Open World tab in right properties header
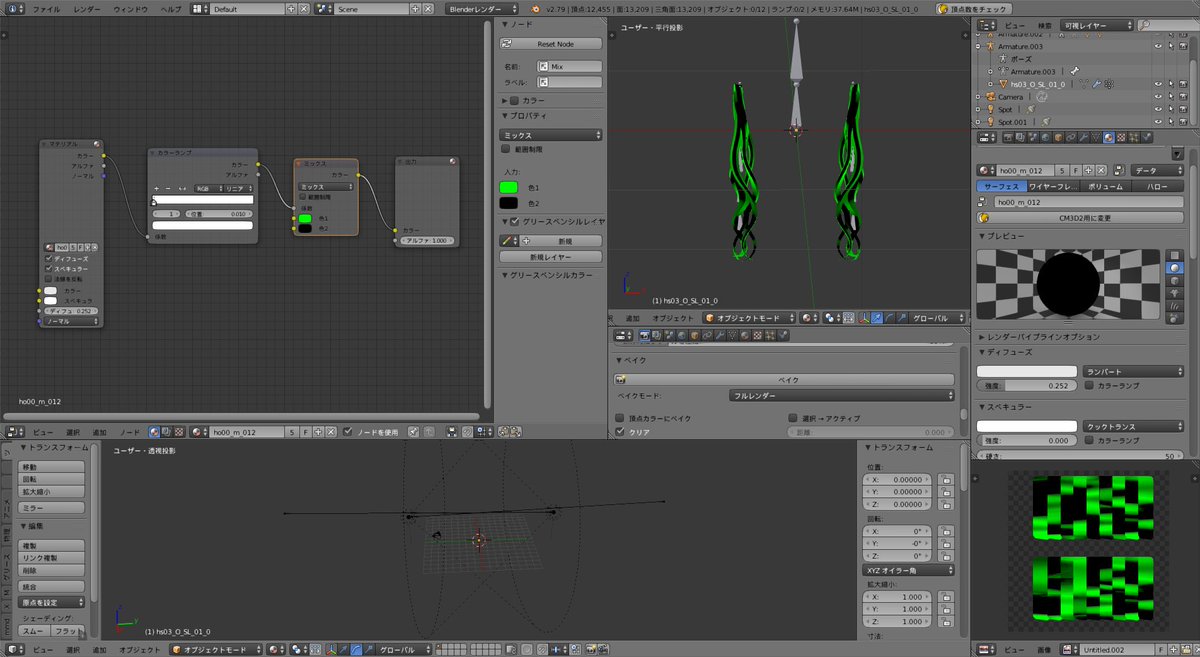 (1046, 137)
